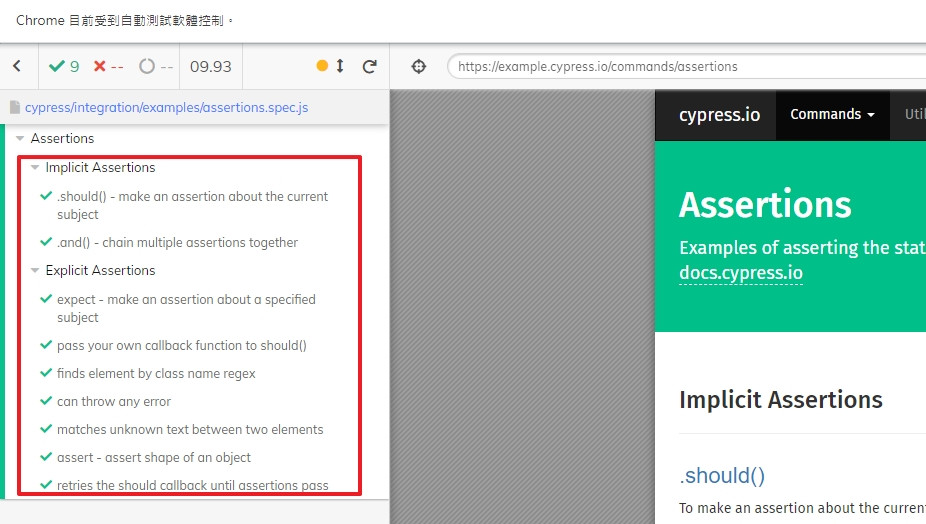Screen dimensions: 926x524
Task: Click the Assertions page title
Action: (x=765, y=204)
